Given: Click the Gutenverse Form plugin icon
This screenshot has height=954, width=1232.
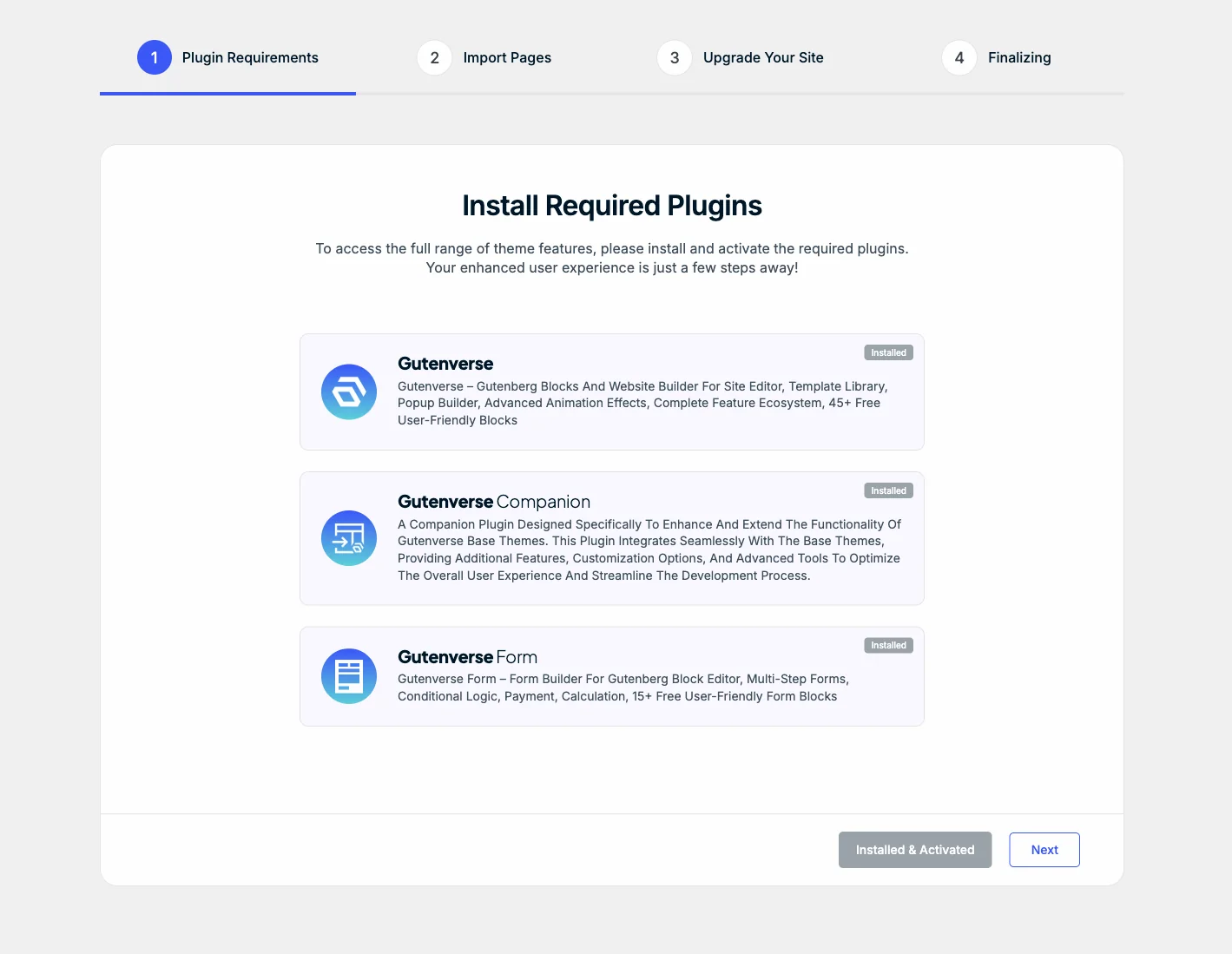Looking at the screenshot, I should tap(349, 676).
